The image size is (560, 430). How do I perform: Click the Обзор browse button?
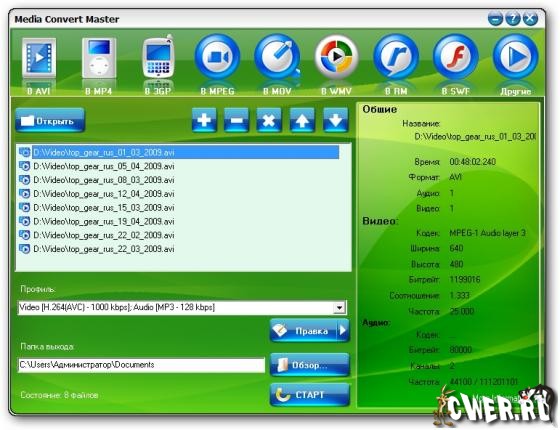(x=310, y=365)
